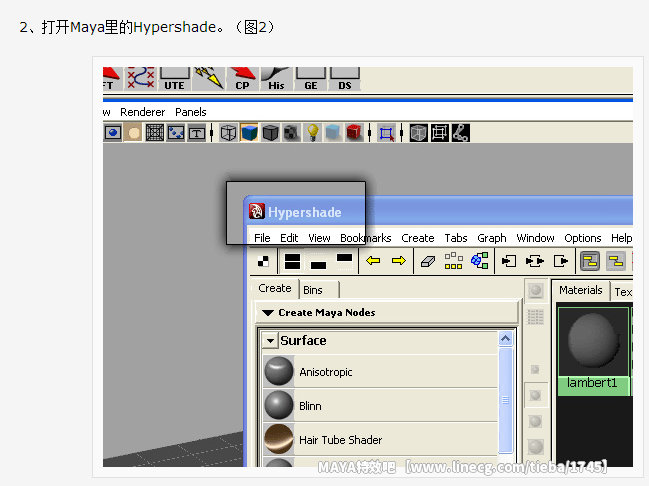649x486 pixels.
Task: Click the CP shelf button
Action: tap(243, 79)
